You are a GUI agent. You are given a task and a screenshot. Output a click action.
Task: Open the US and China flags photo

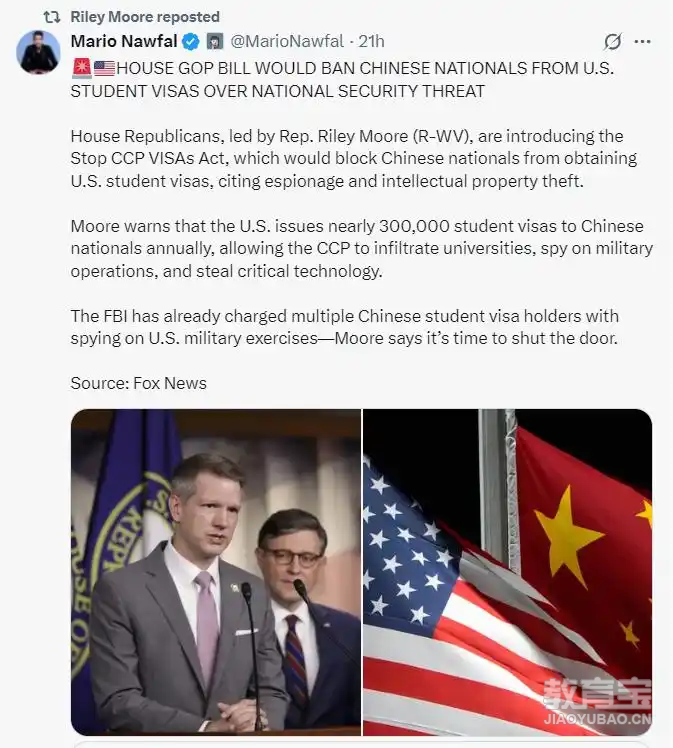coord(507,572)
